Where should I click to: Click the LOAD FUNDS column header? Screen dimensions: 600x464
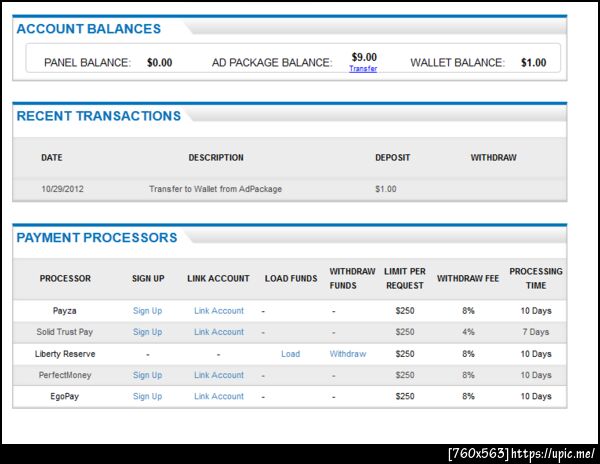[291, 278]
